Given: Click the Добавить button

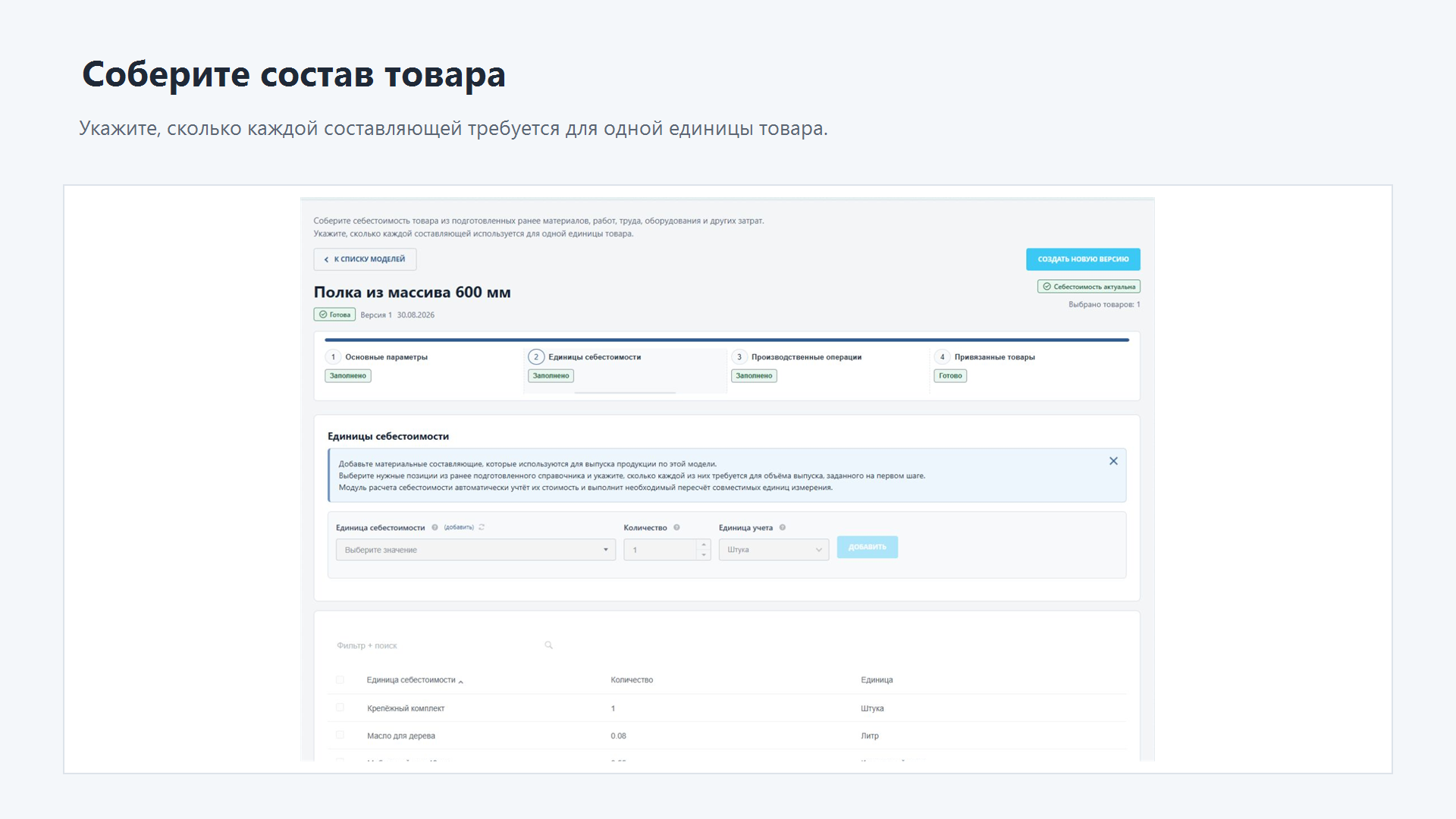Looking at the screenshot, I should pyautogui.click(x=868, y=548).
